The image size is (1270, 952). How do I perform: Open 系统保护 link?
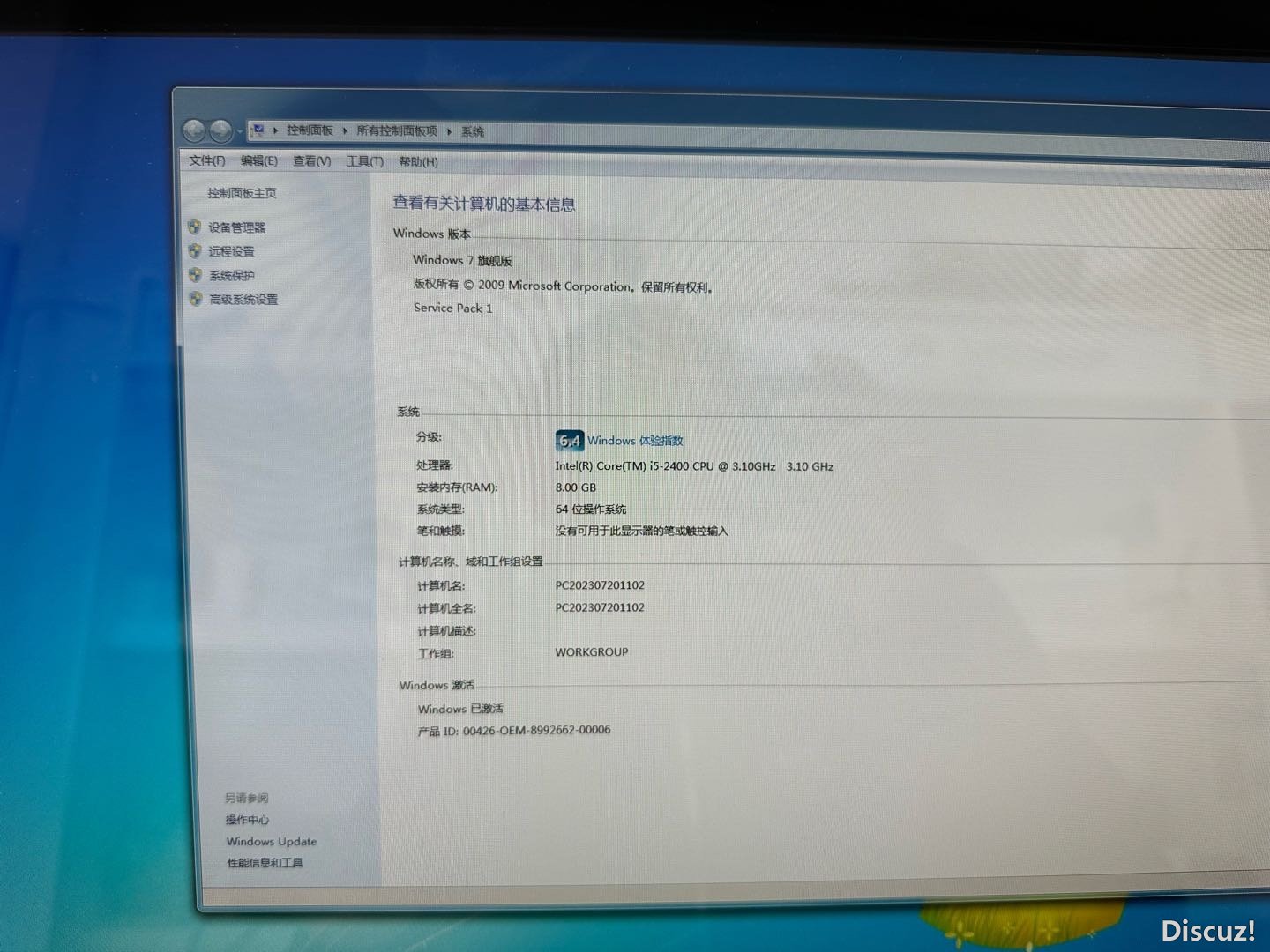click(232, 275)
